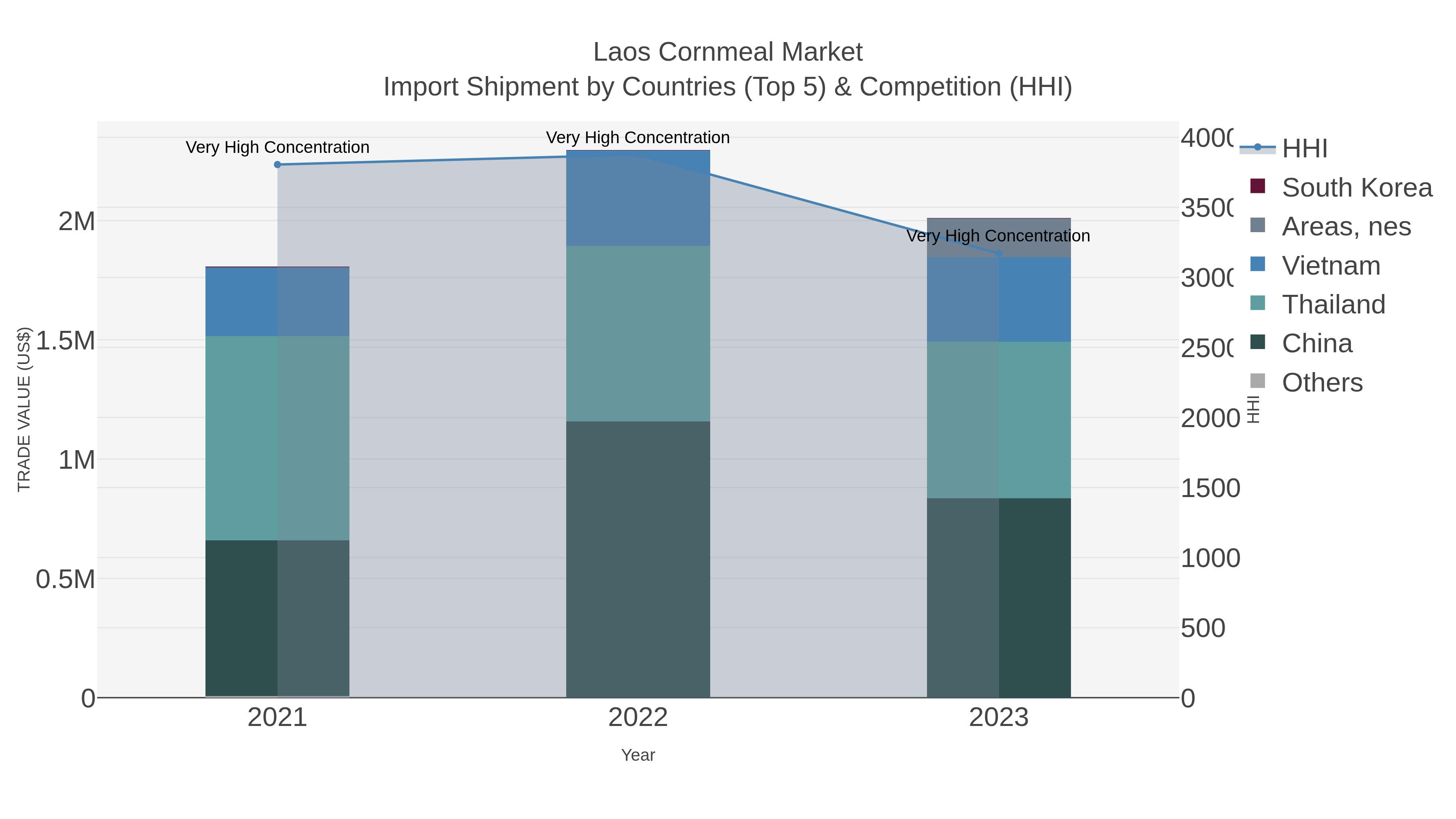The width and height of the screenshot is (1456, 819).
Task: Click the 2022 x-axis label
Action: tap(638, 718)
